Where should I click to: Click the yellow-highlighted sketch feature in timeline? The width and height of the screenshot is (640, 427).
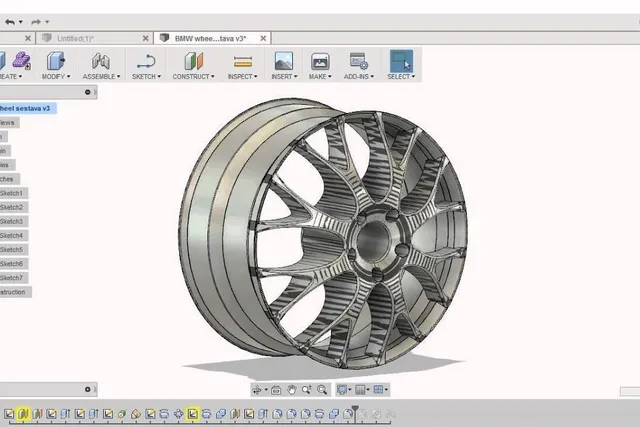point(193,414)
